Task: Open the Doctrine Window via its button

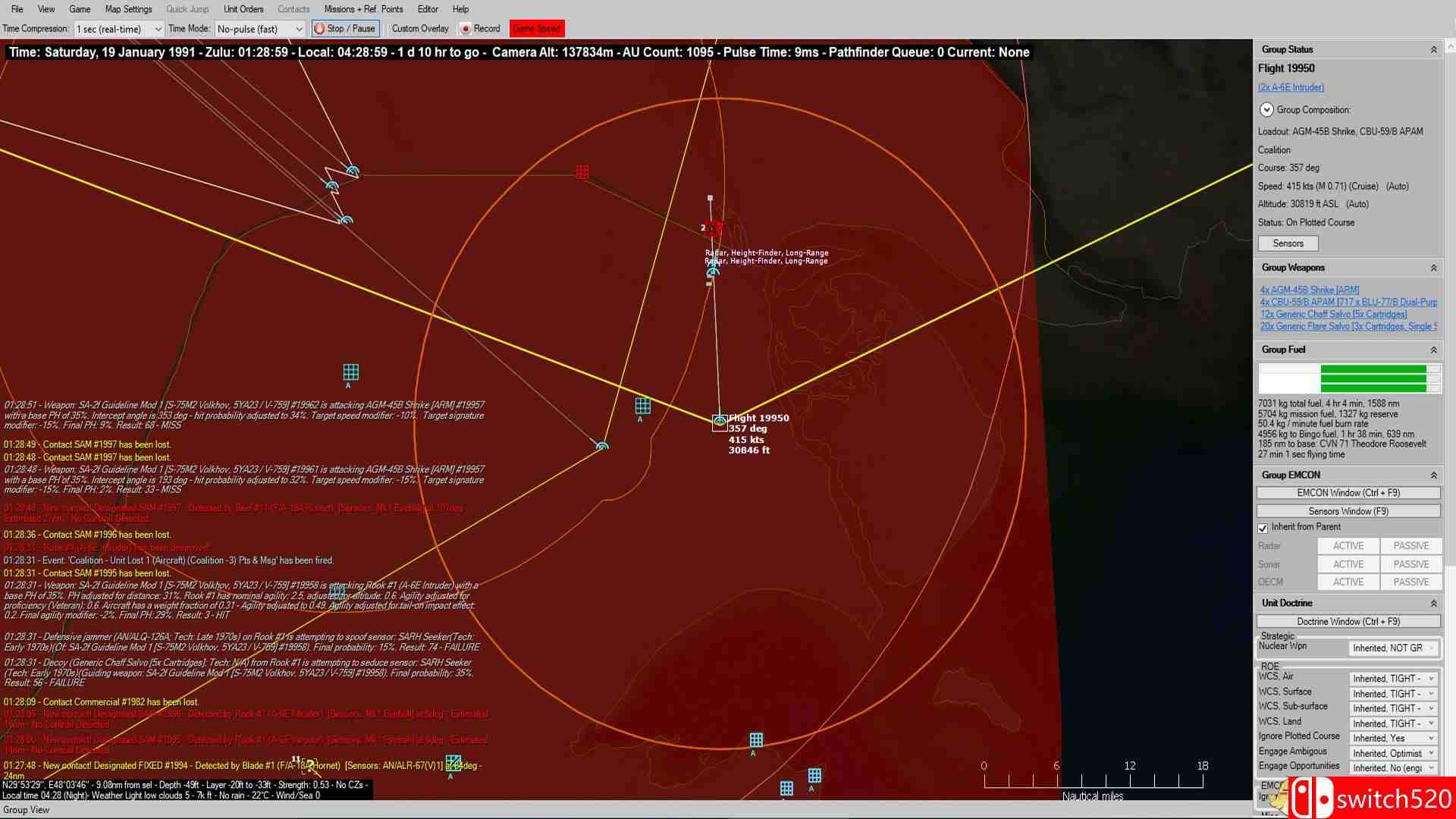Action: [x=1348, y=621]
